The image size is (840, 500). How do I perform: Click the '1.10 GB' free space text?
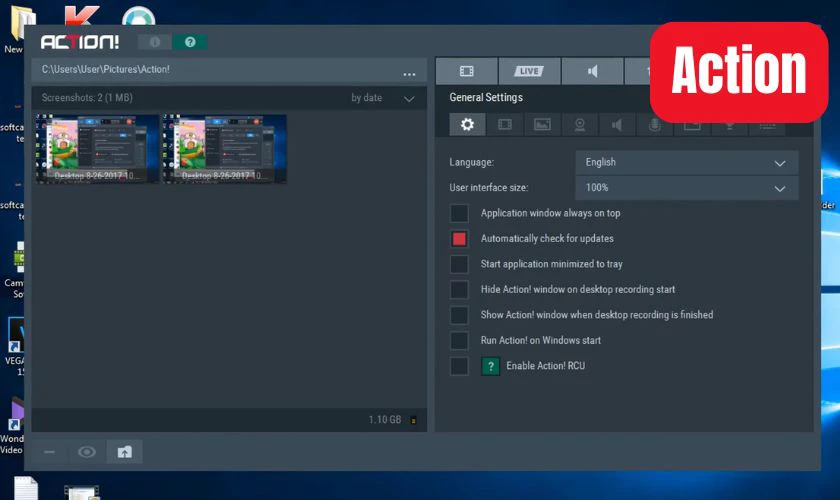(x=385, y=420)
